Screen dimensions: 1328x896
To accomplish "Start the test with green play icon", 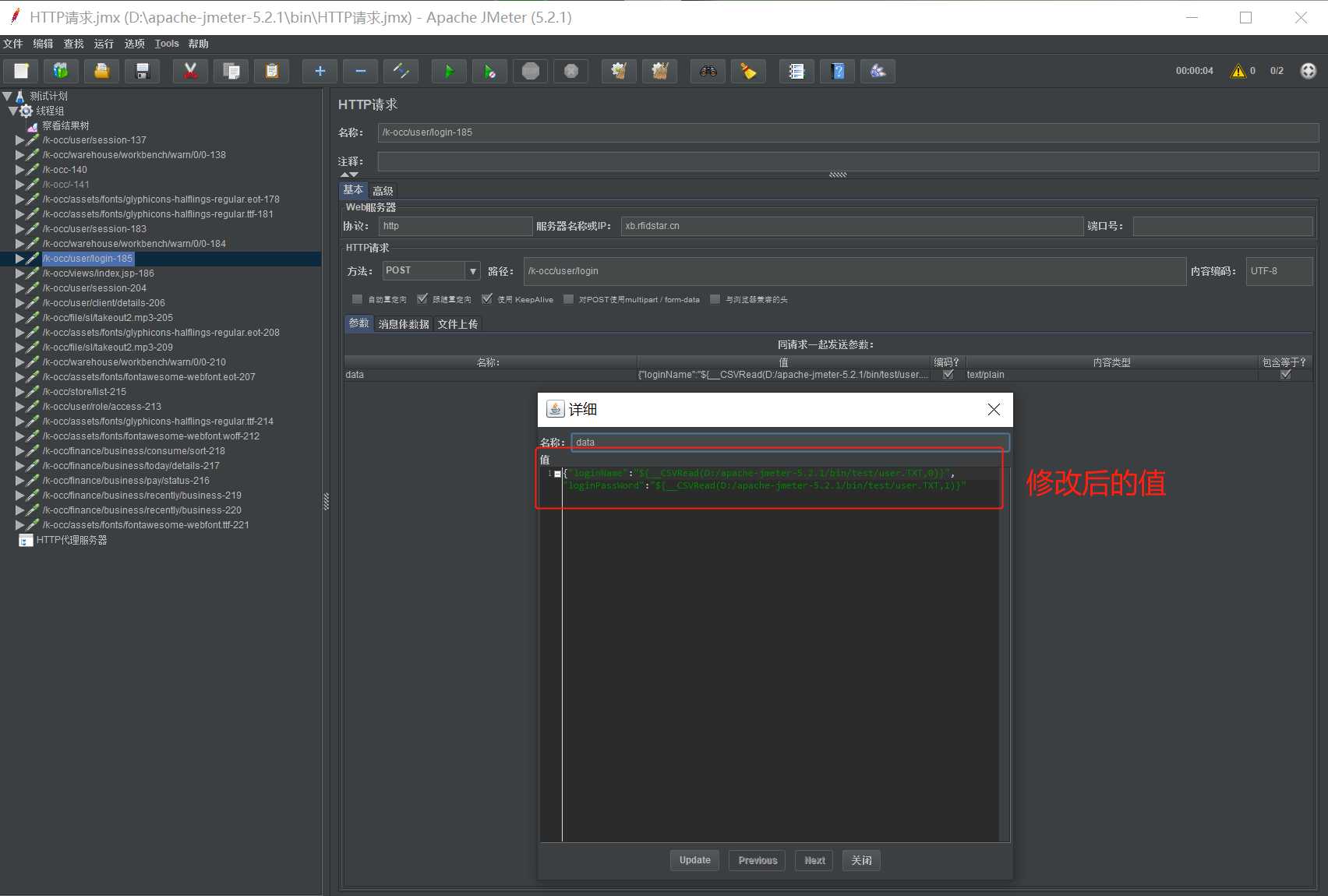I will (449, 71).
